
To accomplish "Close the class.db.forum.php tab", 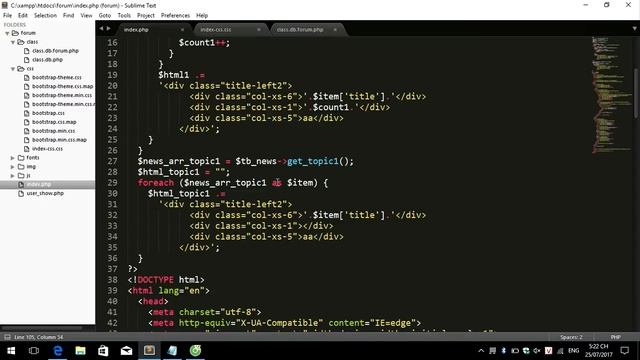I will tap(335, 30).
